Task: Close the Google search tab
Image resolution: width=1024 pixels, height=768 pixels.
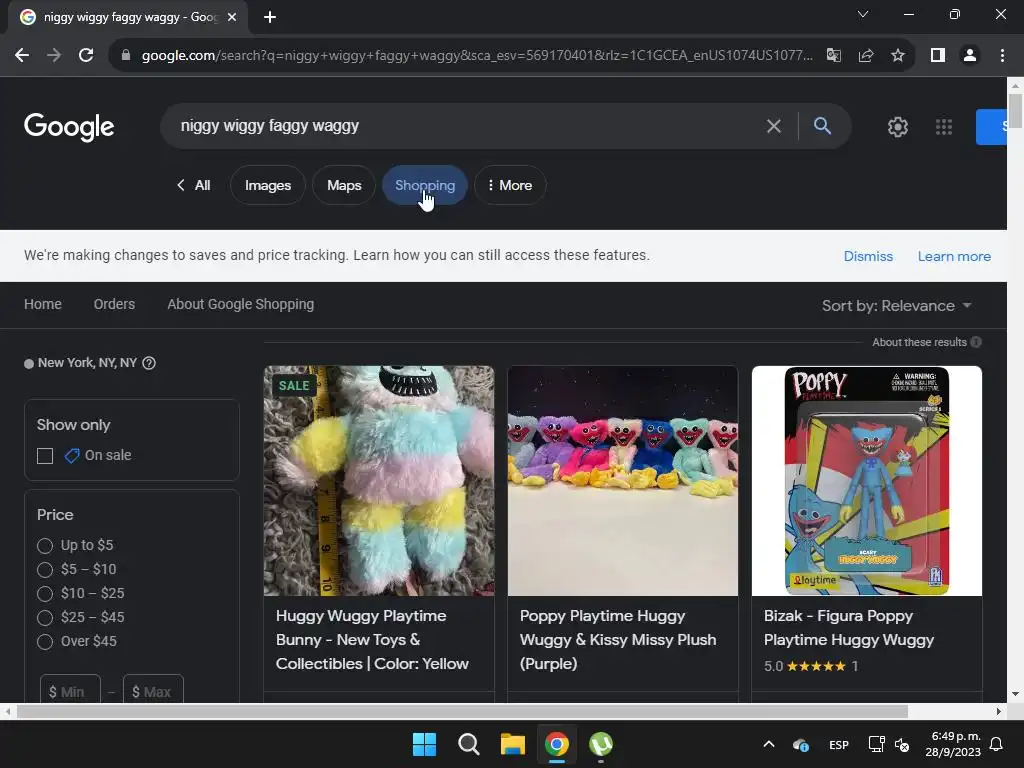Action: point(232,17)
